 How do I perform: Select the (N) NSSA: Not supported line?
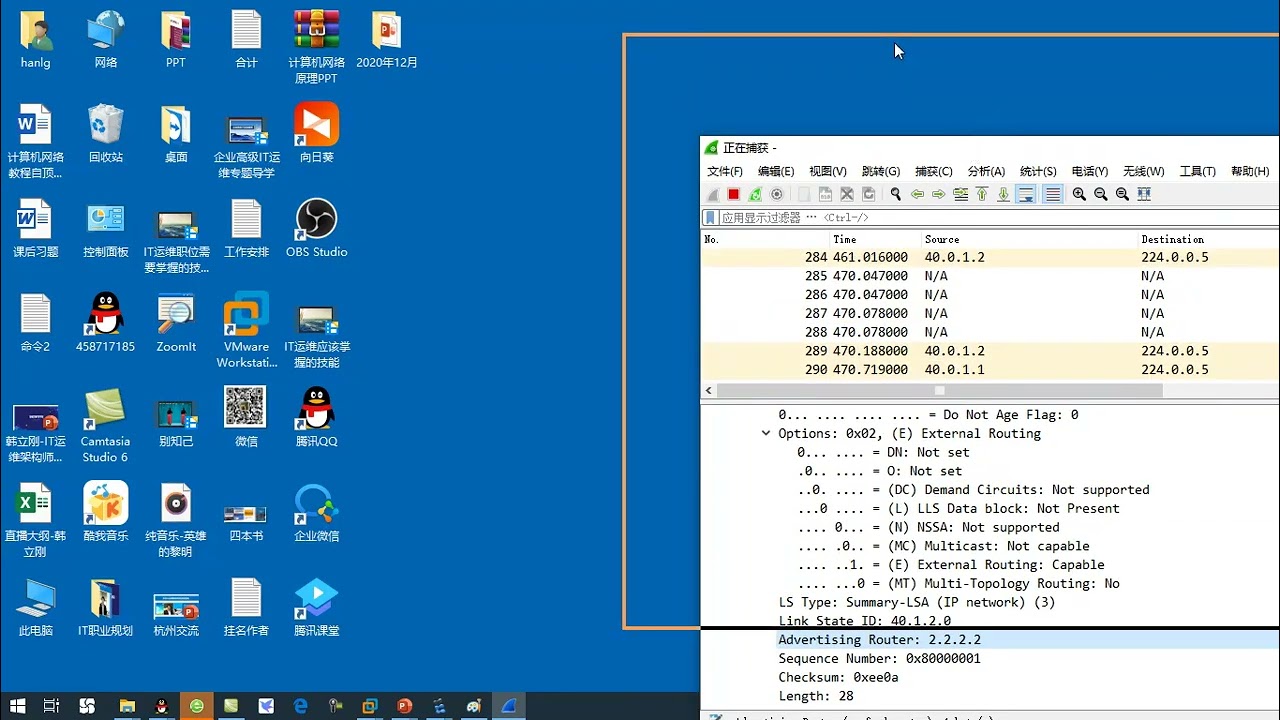[x=928, y=527]
